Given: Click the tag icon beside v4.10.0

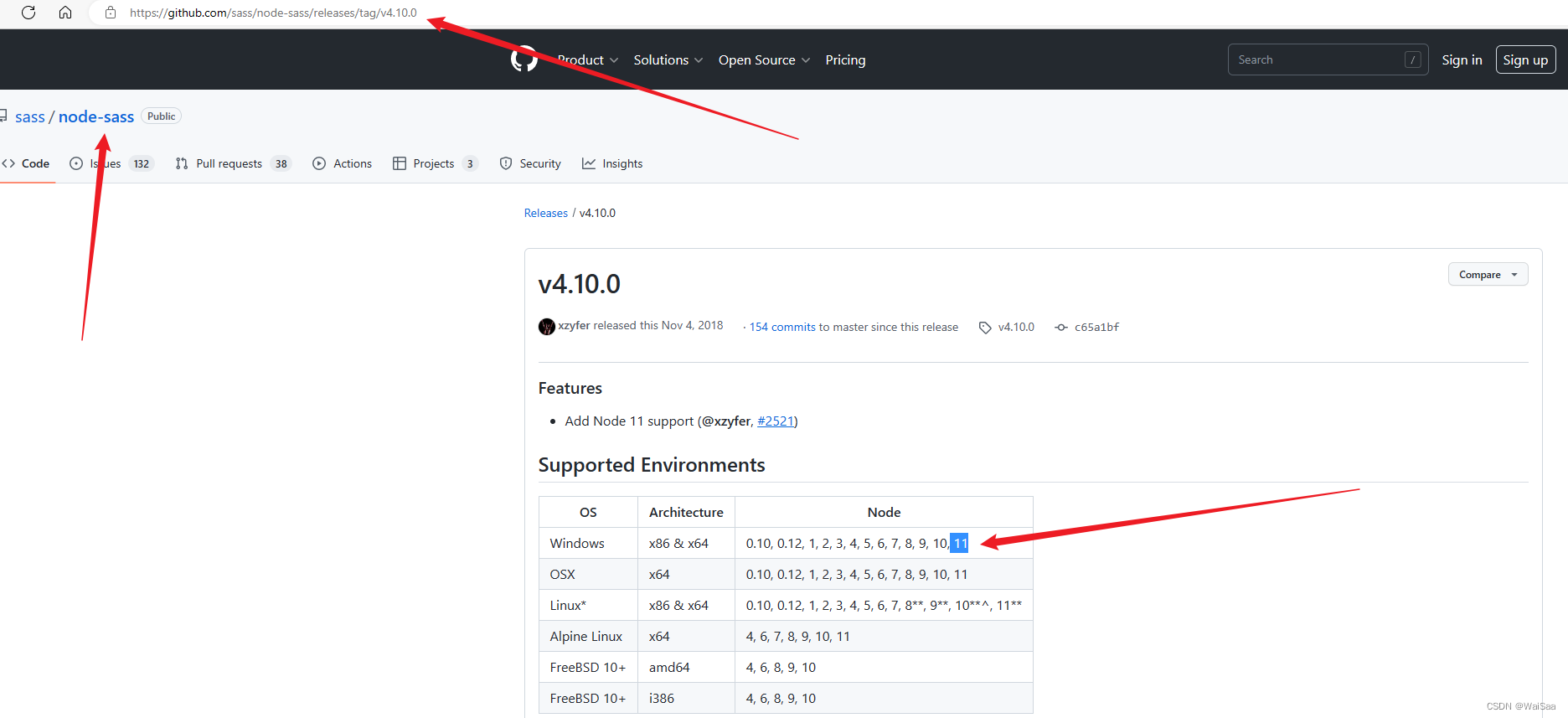Looking at the screenshot, I should coord(985,328).
